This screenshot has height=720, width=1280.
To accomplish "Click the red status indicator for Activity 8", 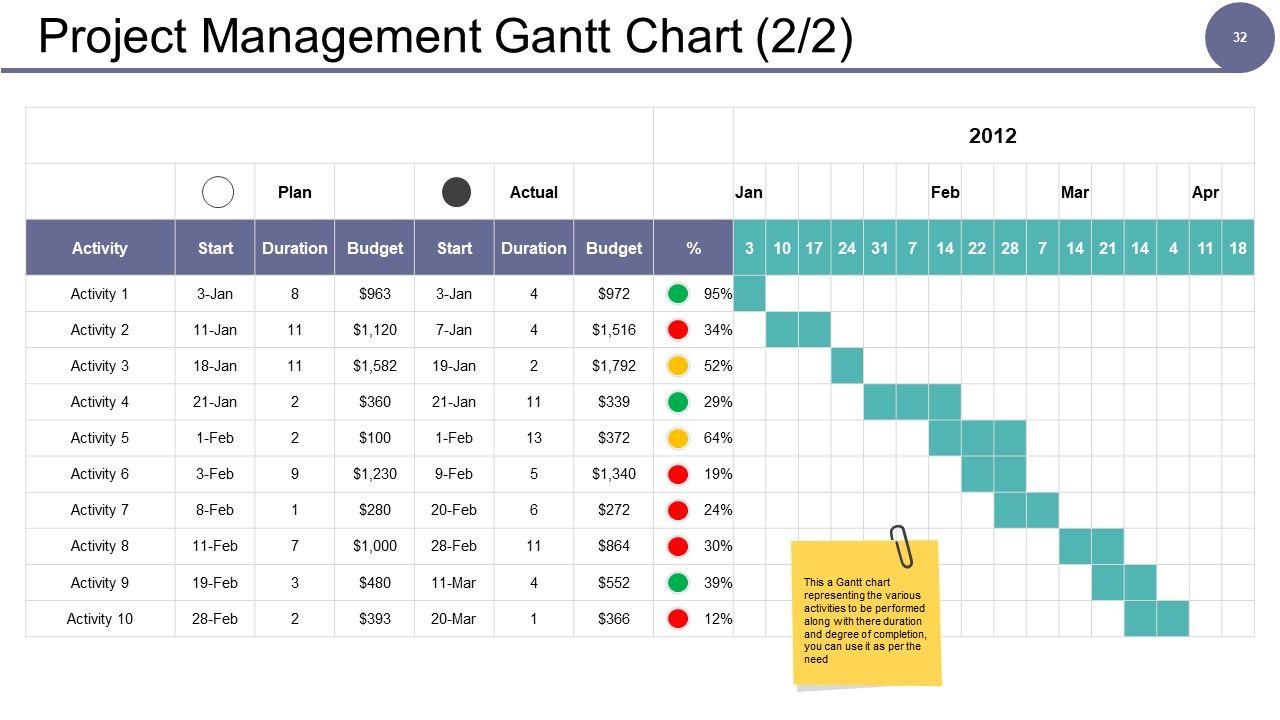I will [x=678, y=546].
